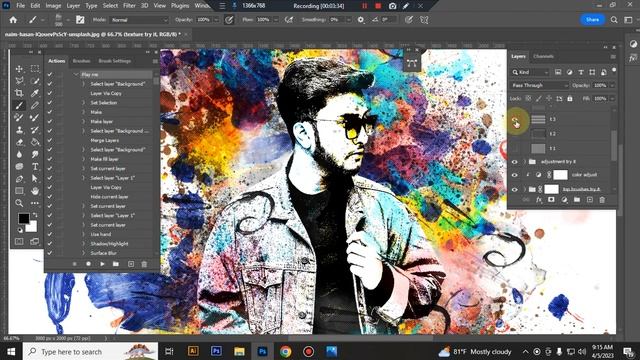Hide the color adjust layer
This screenshot has height=360, width=640.
pyautogui.click(x=515, y=175)
